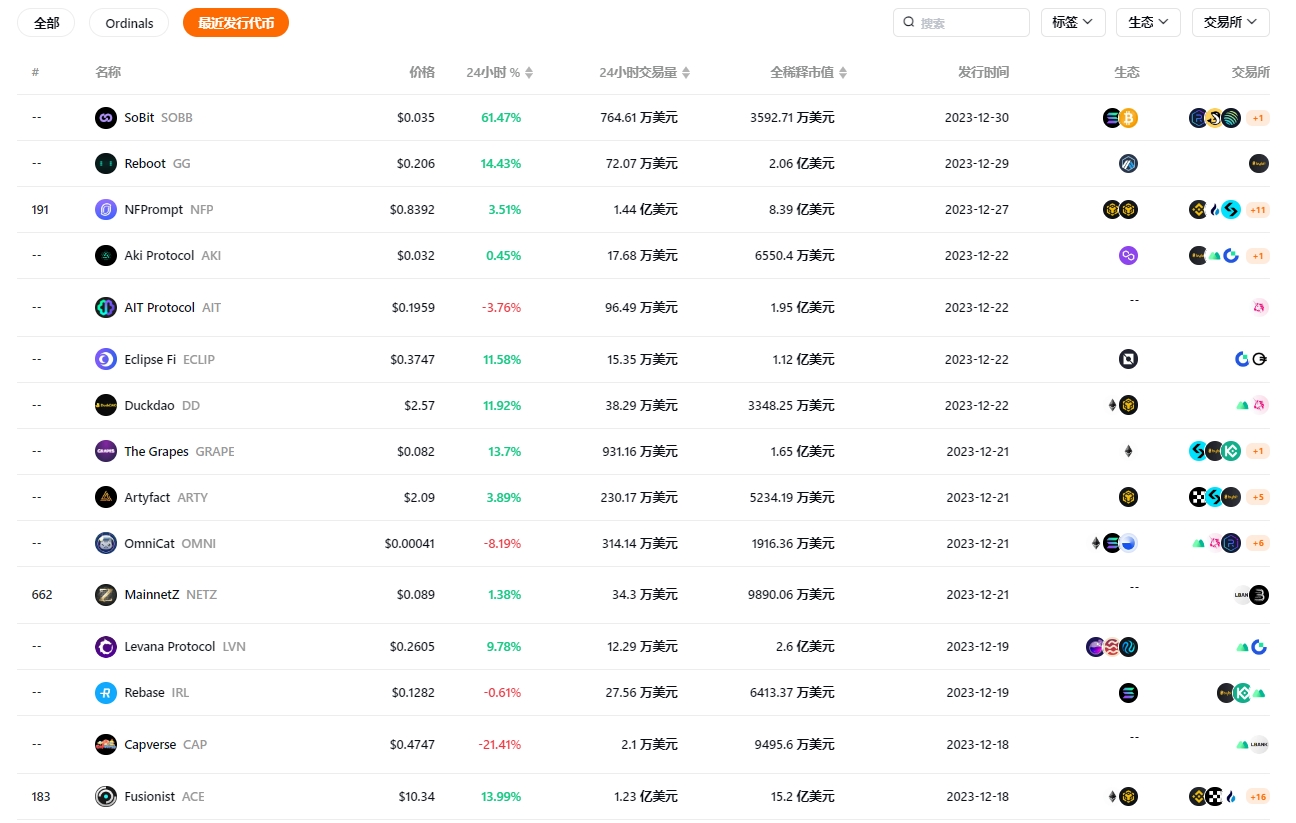Screen dimensions: 1296x823
Task: Open the Fusionist coin name link
Action: (x=150, y=797)
